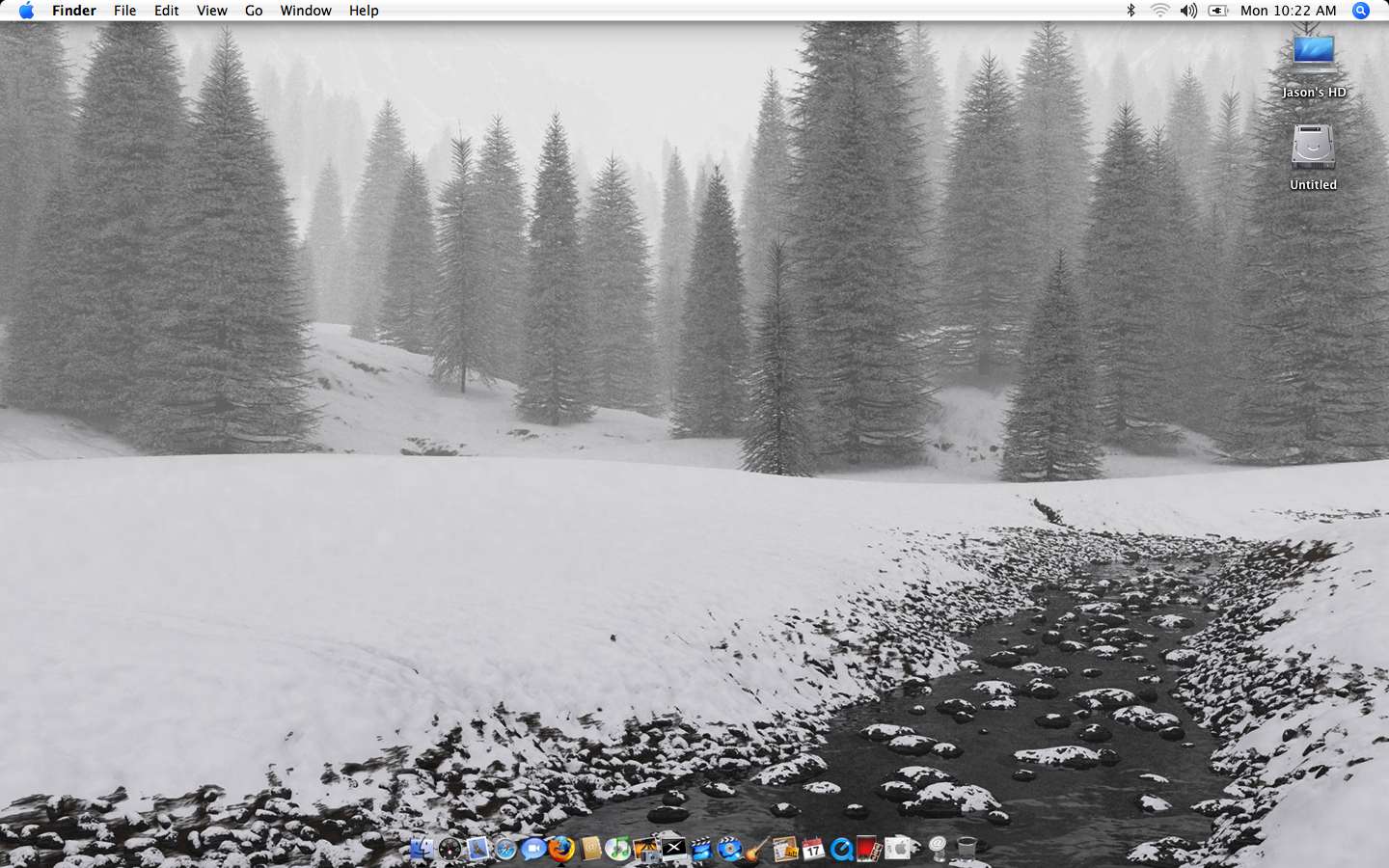Open the View menu

coord(211,11)
